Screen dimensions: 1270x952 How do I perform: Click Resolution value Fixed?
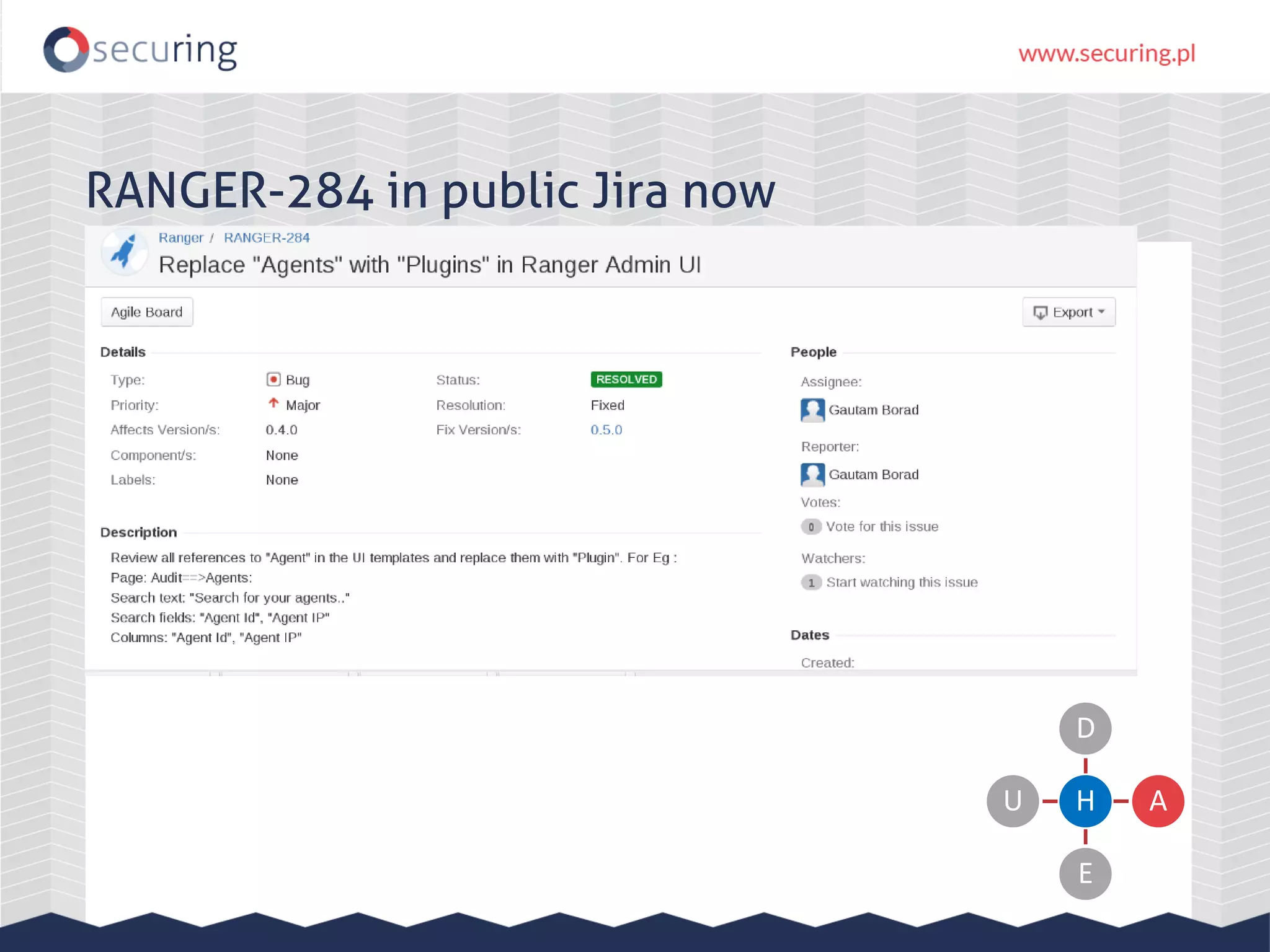pos(608,405)
